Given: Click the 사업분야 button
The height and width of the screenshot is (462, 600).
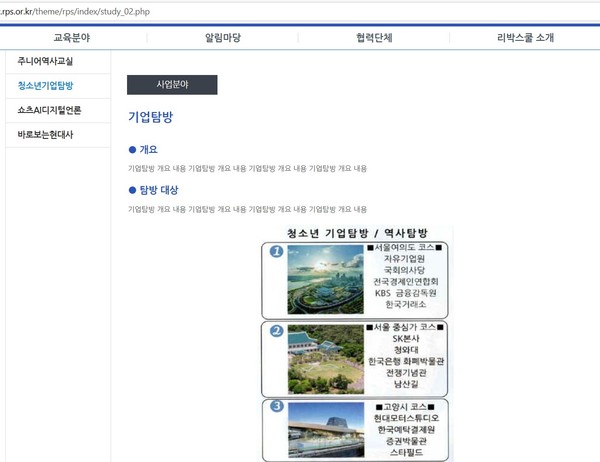Looking at the screenshot, I should (172, 85).
